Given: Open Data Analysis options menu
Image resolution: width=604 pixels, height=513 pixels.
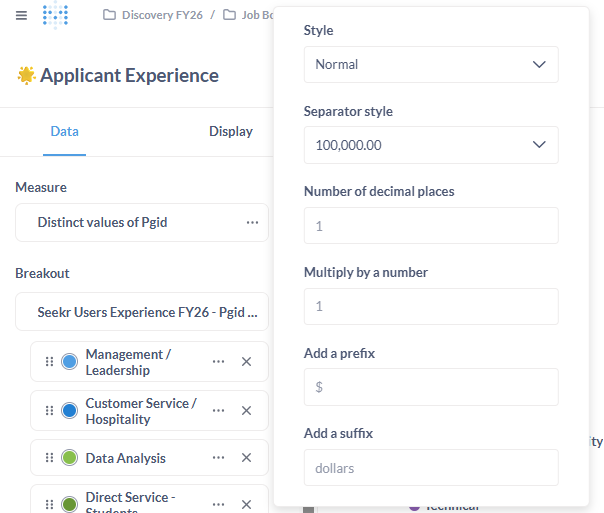Looking at the screenshot, I should point(218,458).
